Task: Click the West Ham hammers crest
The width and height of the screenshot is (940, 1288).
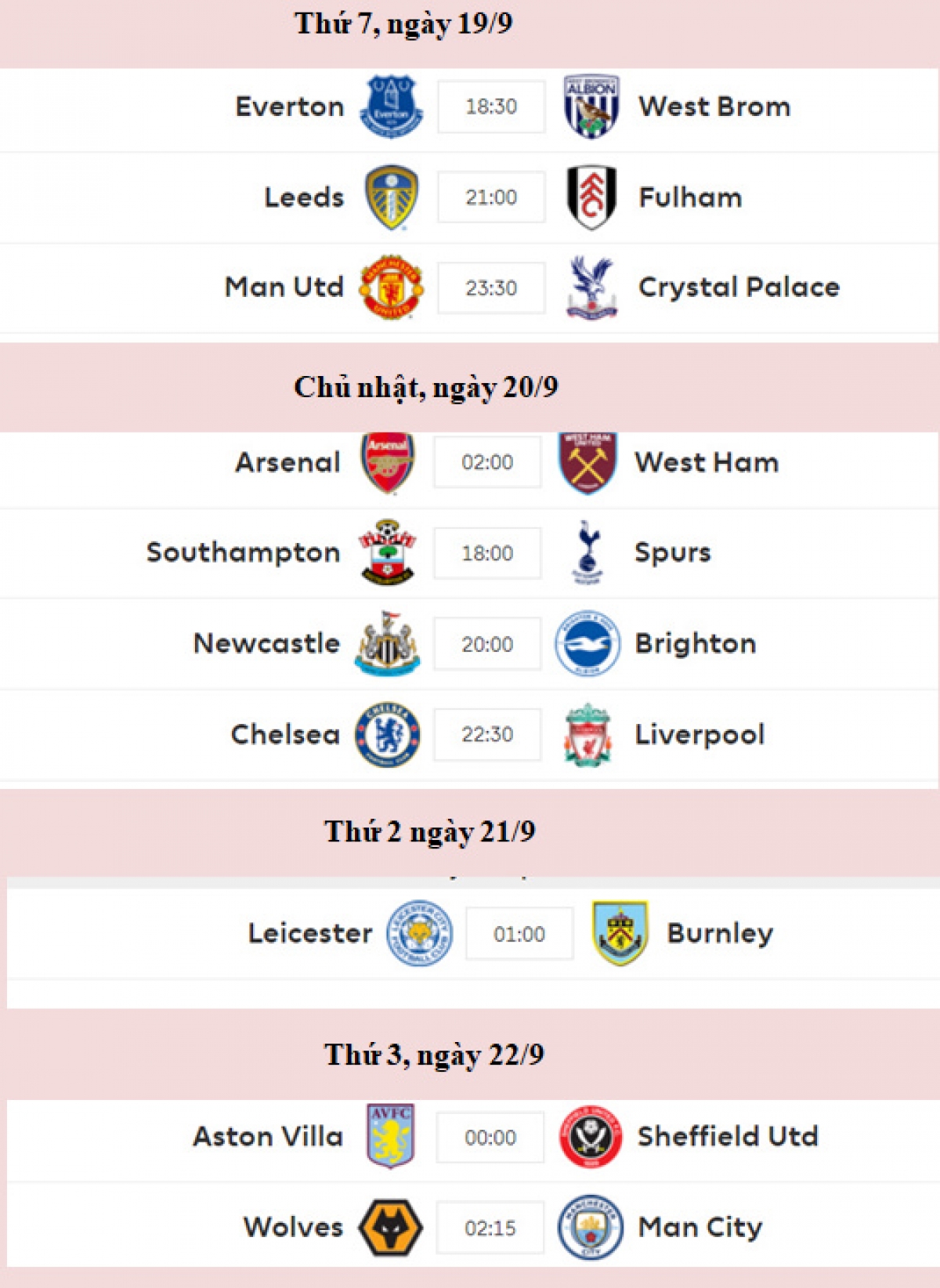Action: tap(587, 462)
